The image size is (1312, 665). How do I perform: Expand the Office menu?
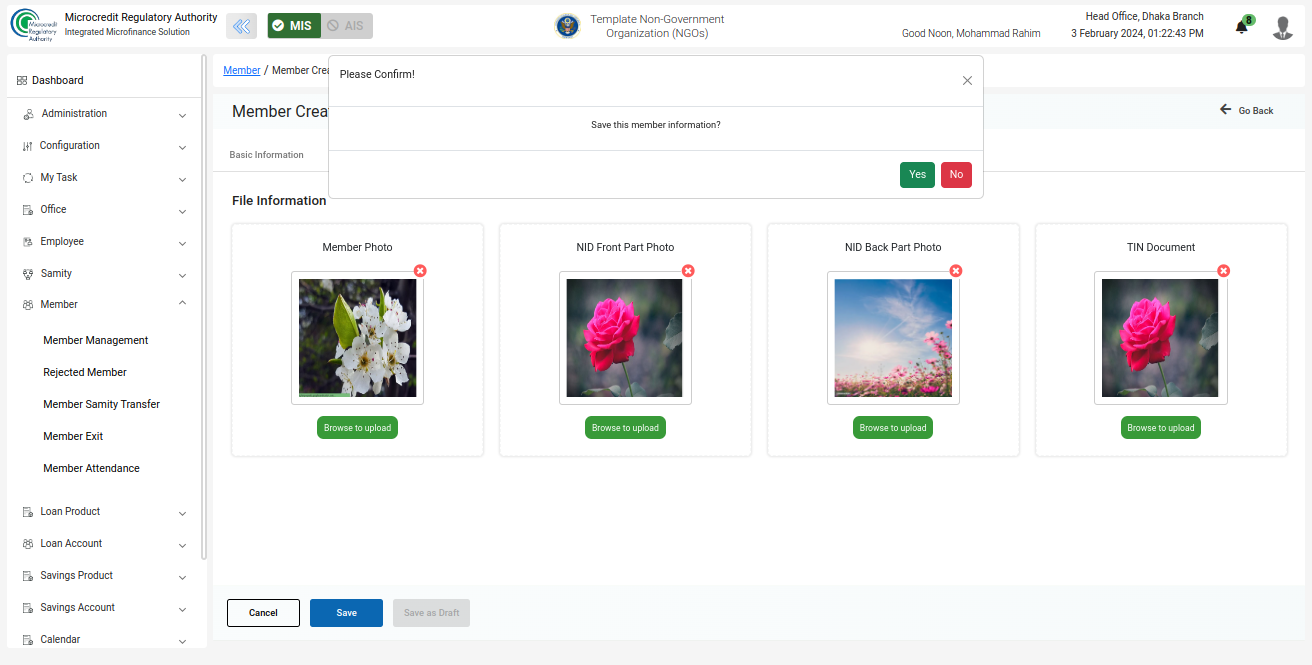pyautogui.click(x=182, y=212)
